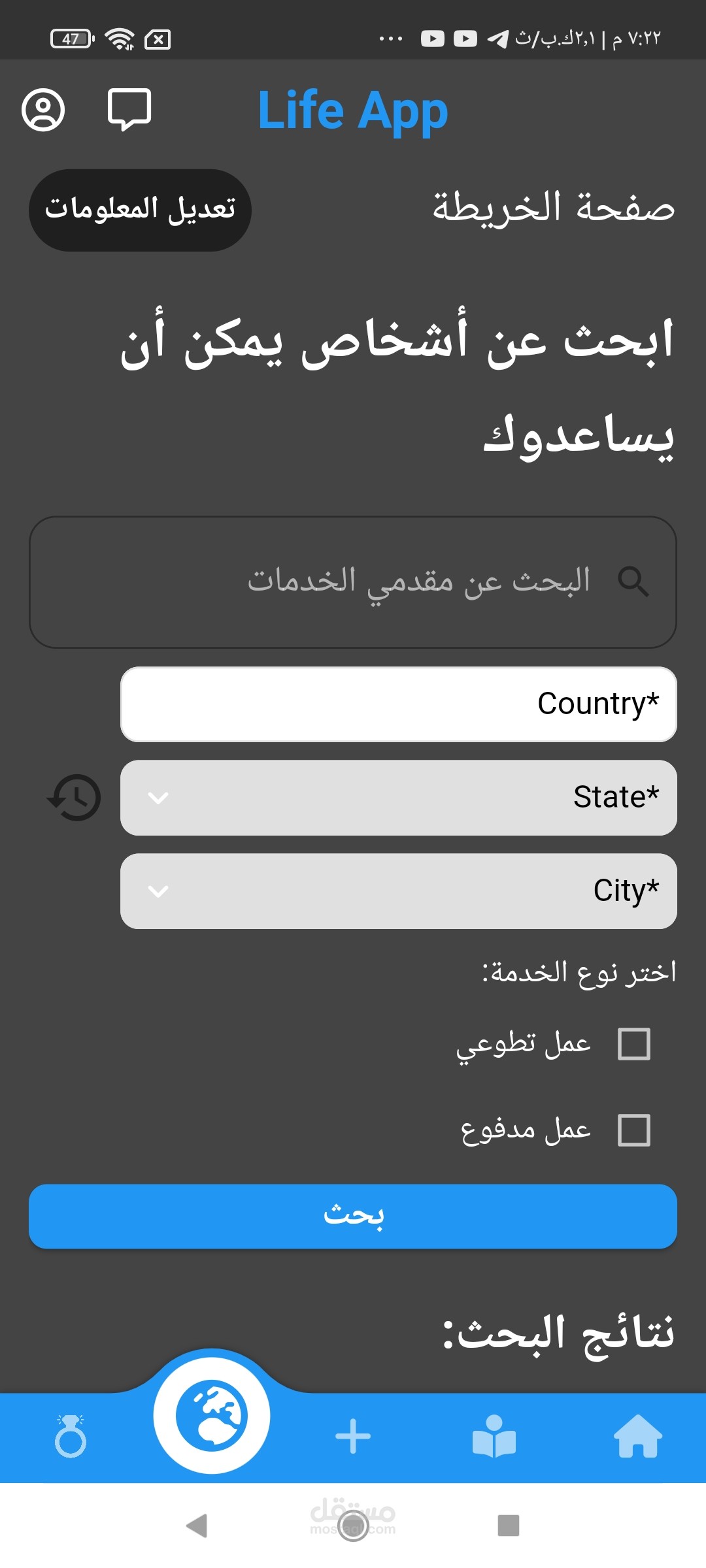Open the Country selection field
The height and width of the screenshot is (1568, 706).
(398, 704)
